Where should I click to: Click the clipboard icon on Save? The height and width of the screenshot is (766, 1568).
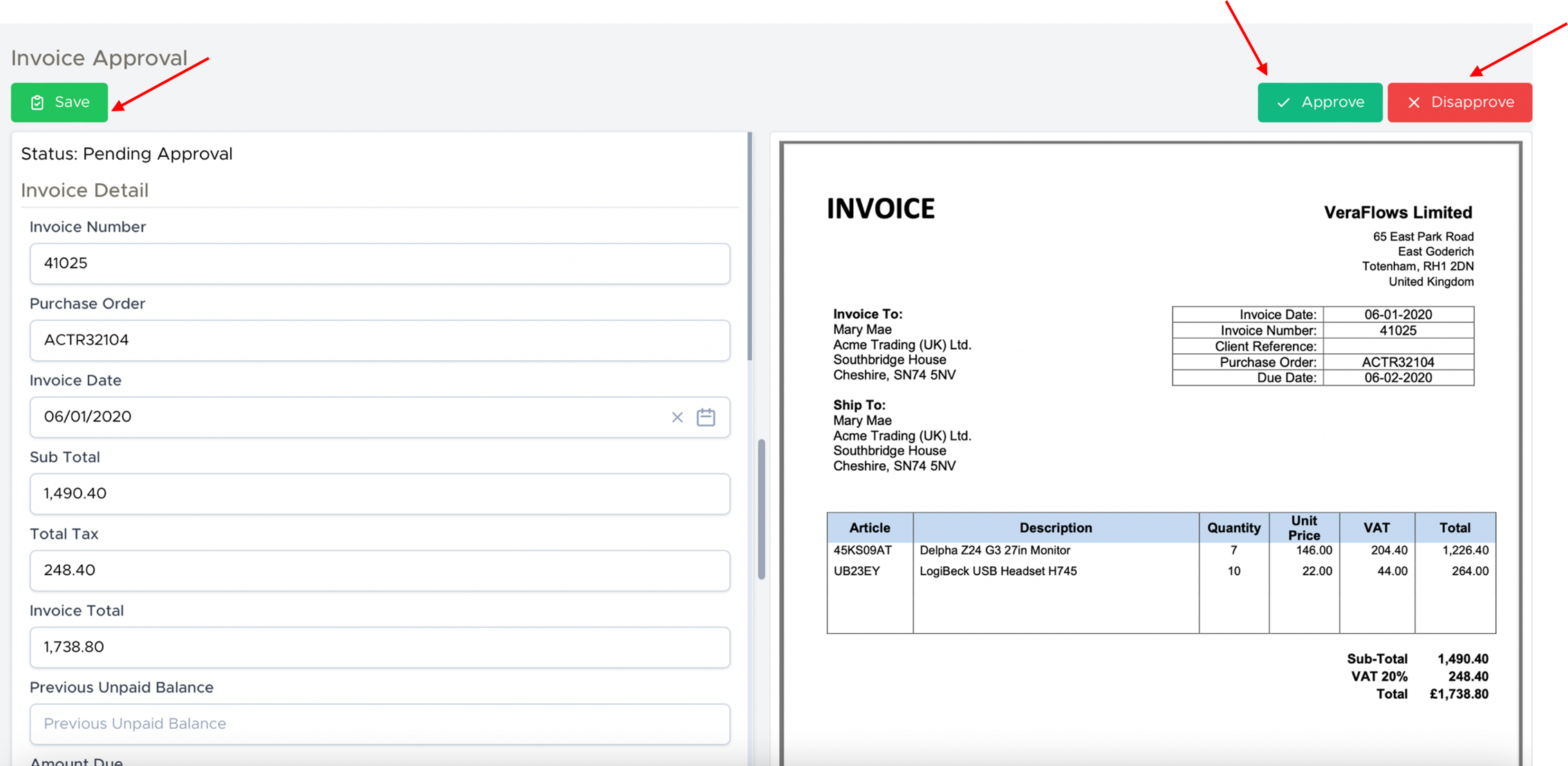(37, 103)
